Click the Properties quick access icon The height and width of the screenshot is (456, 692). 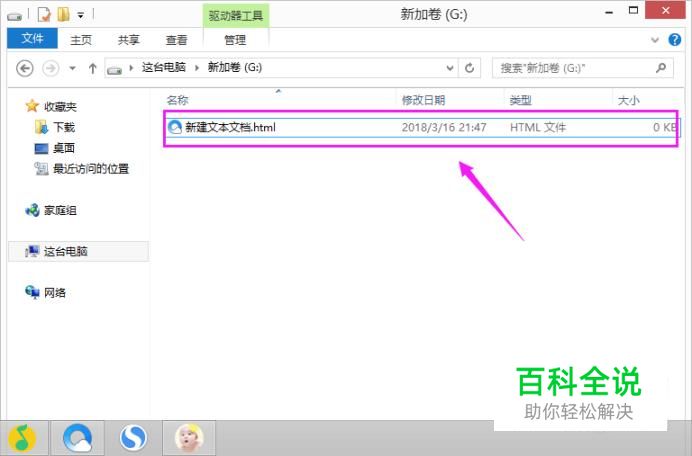[x=44, y=15]
